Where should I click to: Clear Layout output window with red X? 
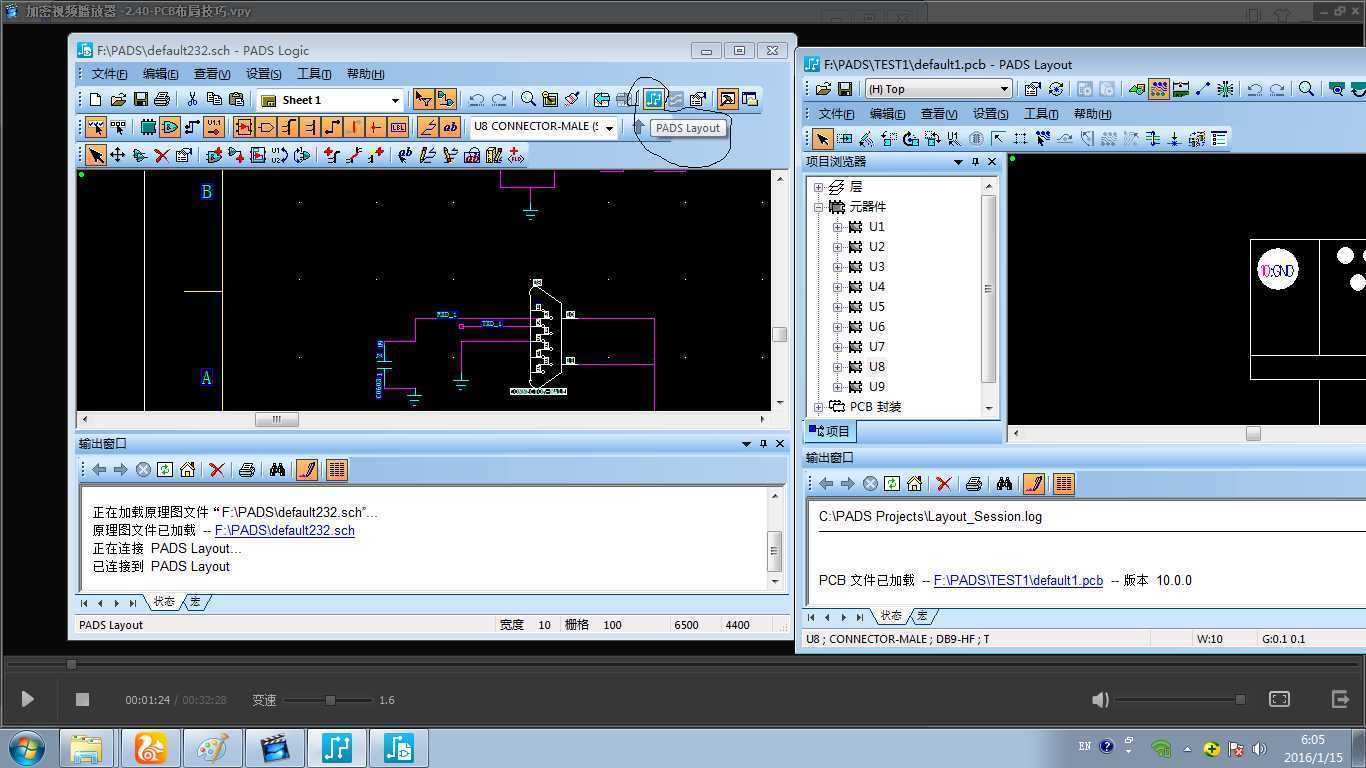[x=943, y=483]
